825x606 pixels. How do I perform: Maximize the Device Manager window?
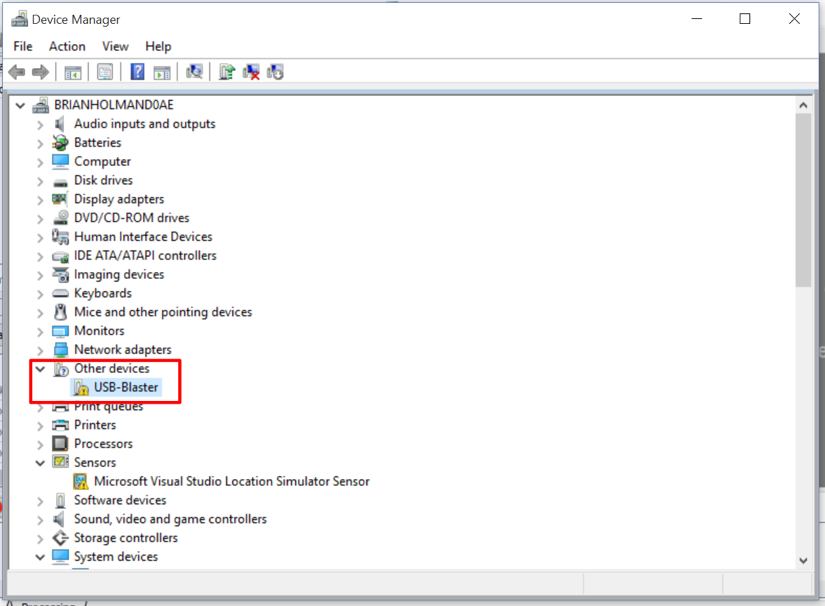point(744,19)
